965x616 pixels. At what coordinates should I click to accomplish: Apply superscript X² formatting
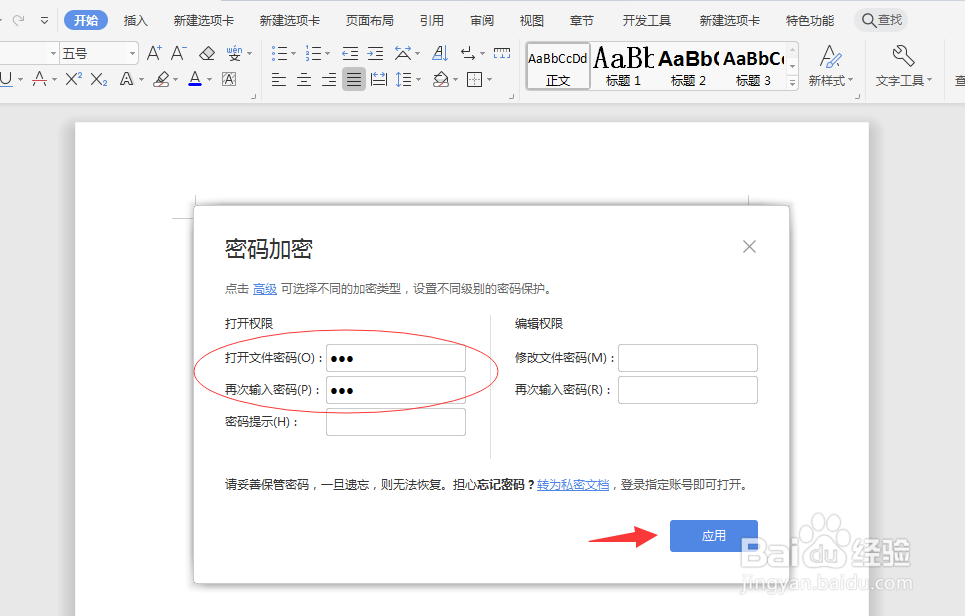click(x=74, y=79)
